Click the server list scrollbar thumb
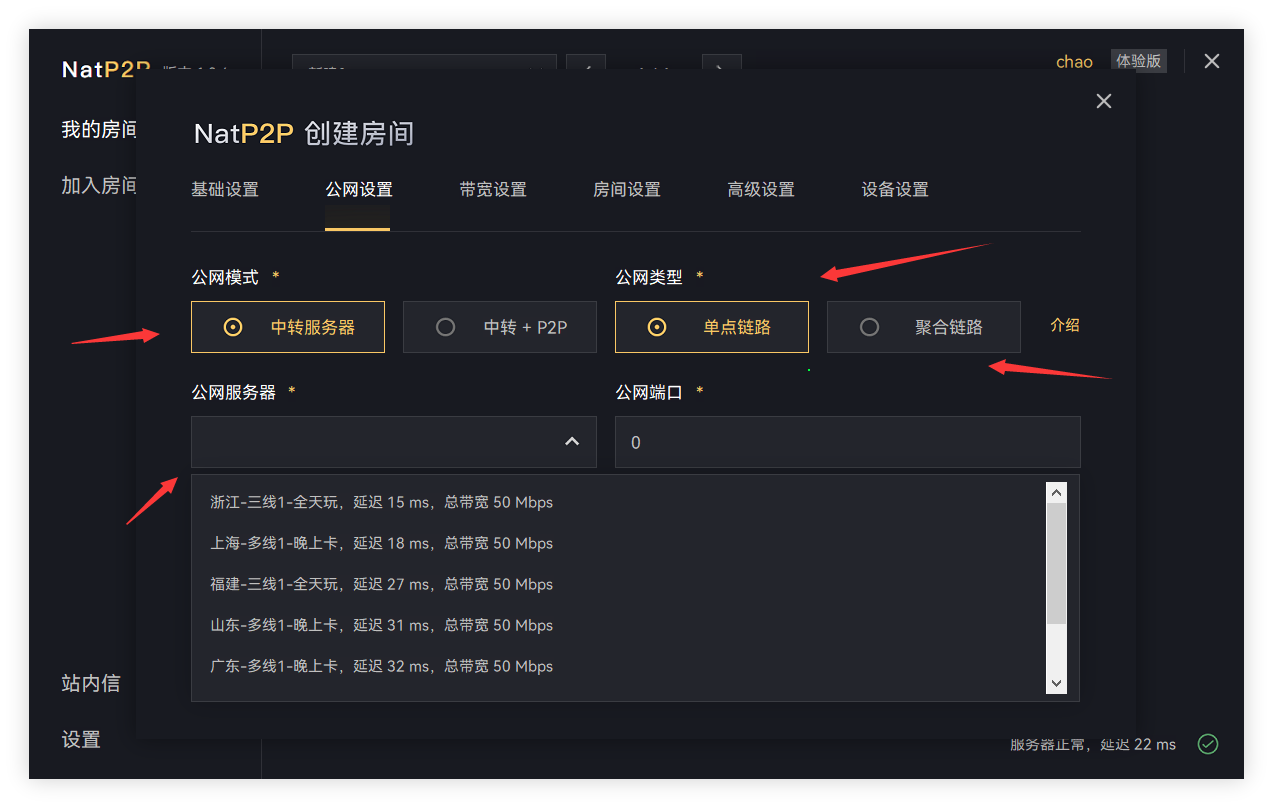1275x810 pixels. (1056, 564)
